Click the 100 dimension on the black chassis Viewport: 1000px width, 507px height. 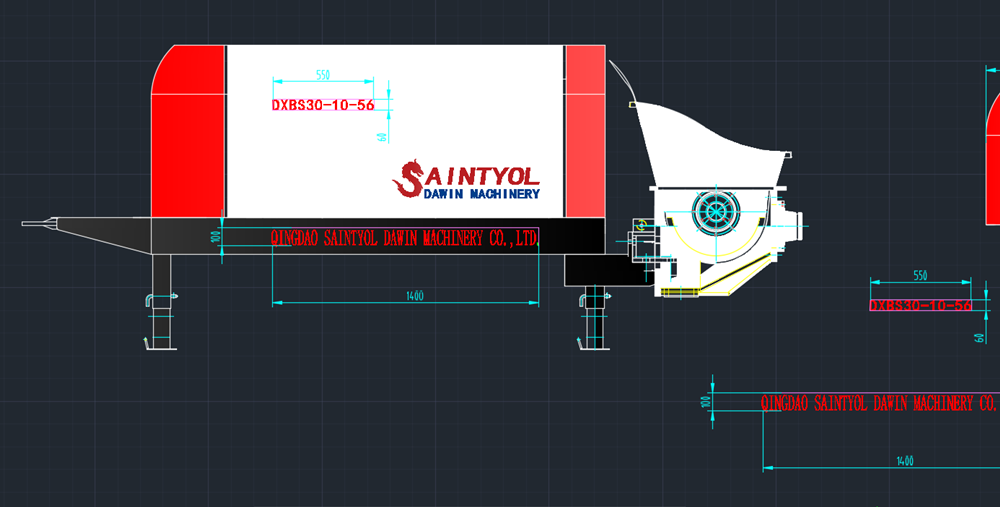pyautogui.click(x=216, y=237)
